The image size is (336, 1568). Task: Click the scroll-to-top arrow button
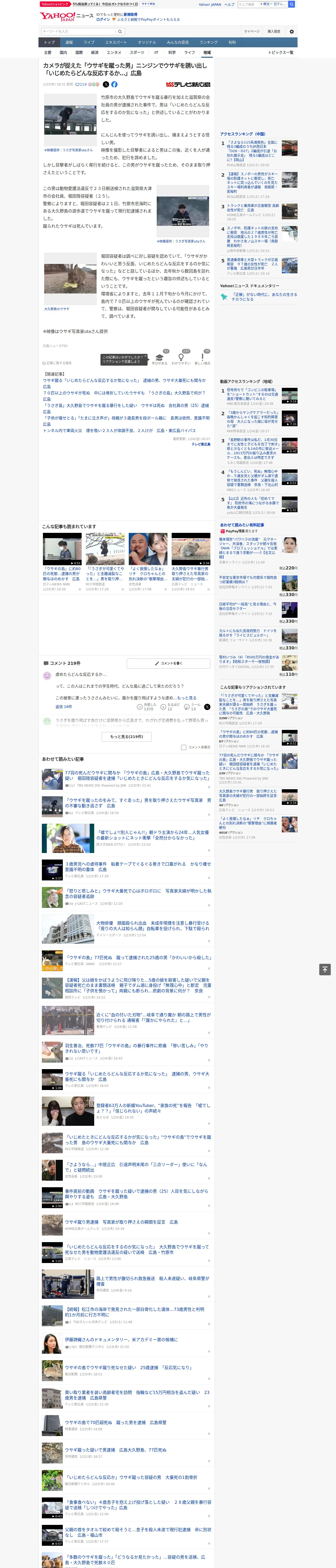(x=325, y=970)
